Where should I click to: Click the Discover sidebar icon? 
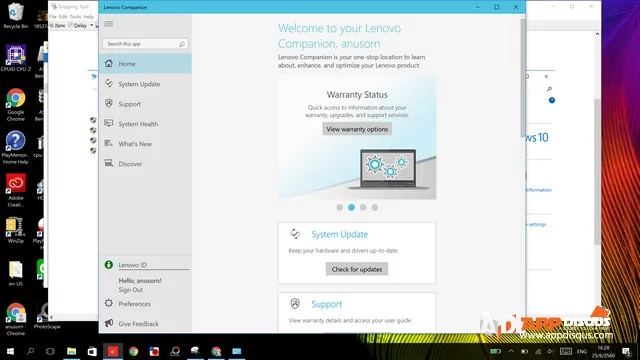point(109,163)
